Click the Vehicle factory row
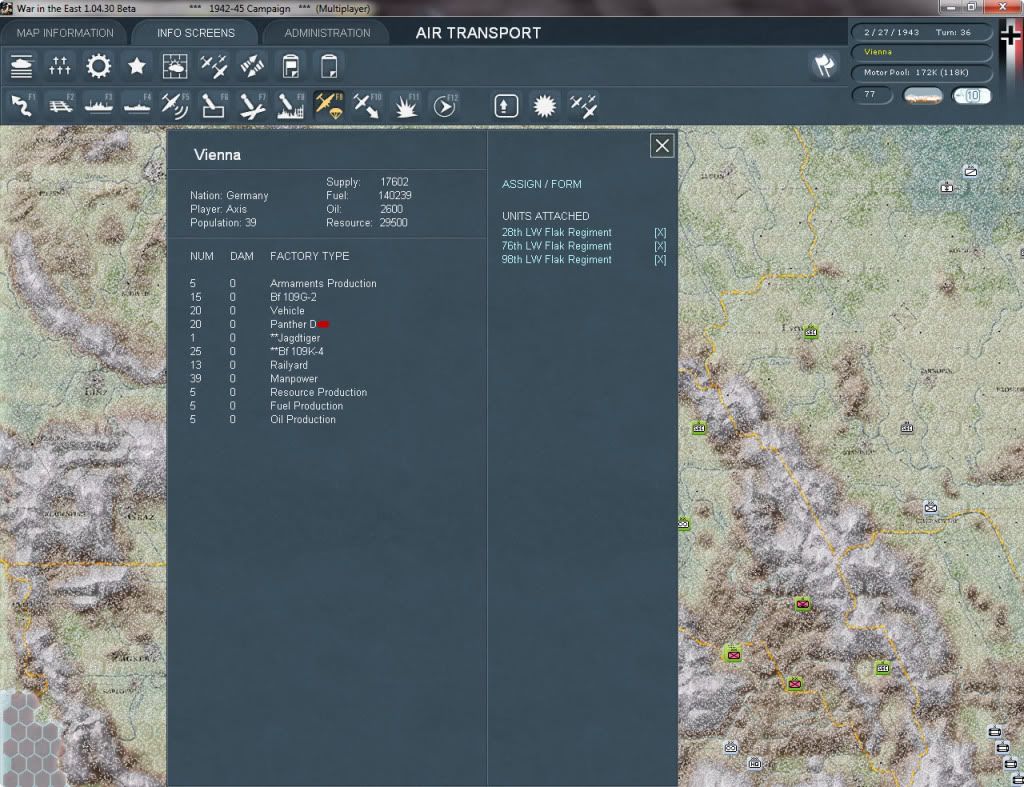Screen dimensions: 1024x787 point(248,311)
